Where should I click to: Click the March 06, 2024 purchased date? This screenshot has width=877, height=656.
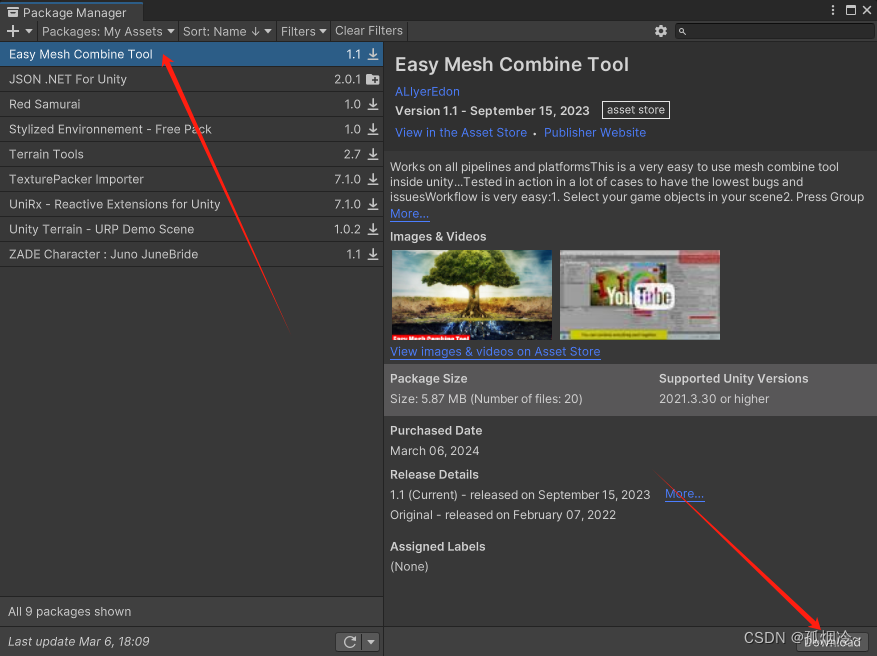(x=435, y=451)
